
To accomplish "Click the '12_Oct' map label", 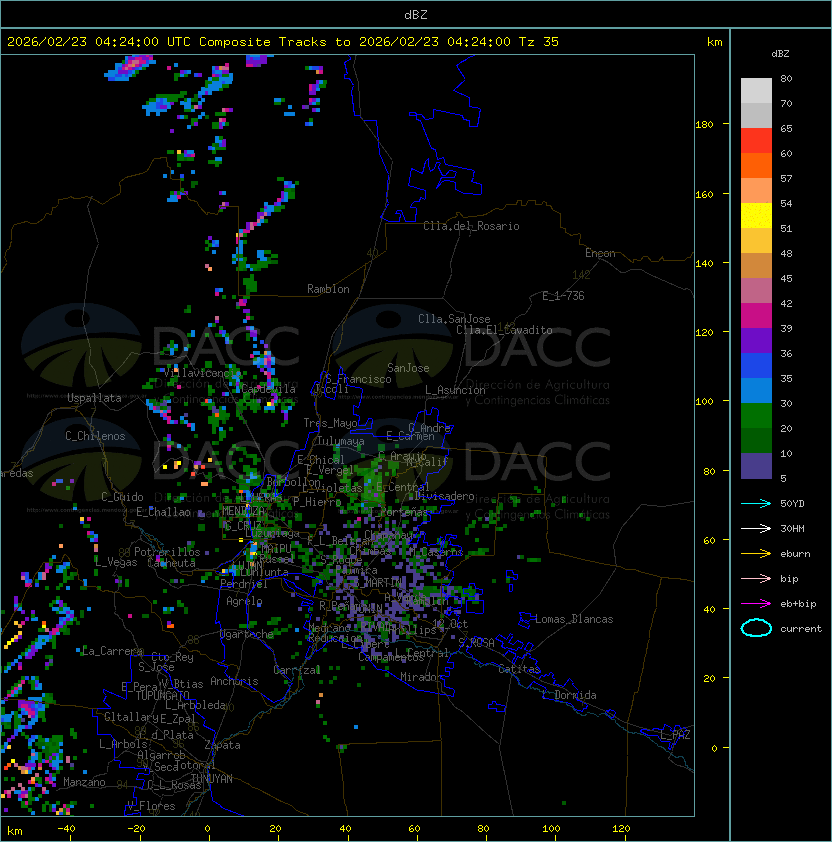I will tap(451, 624).
